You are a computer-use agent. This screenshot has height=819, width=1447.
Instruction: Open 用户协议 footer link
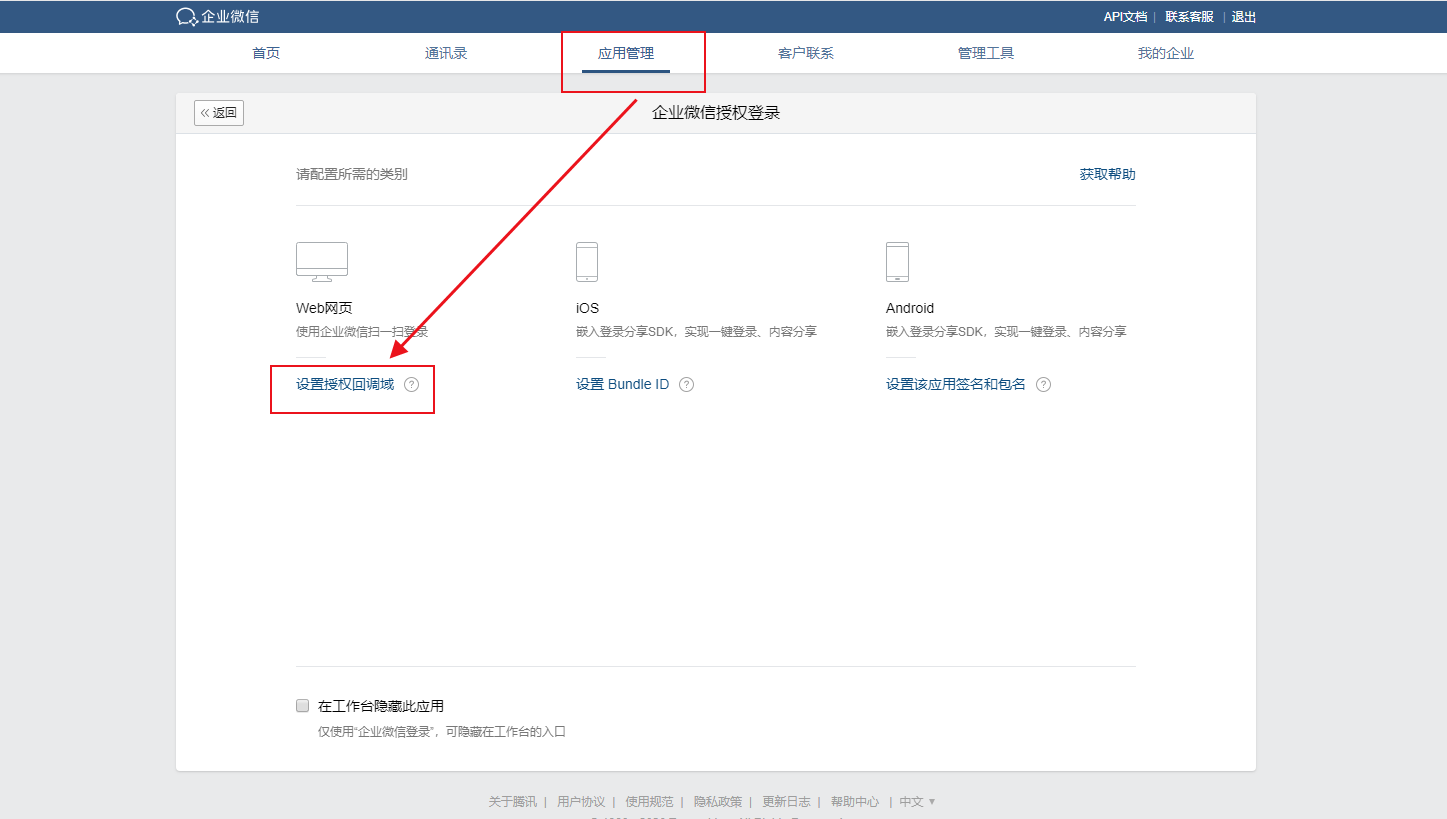click(x=581, y=802)
